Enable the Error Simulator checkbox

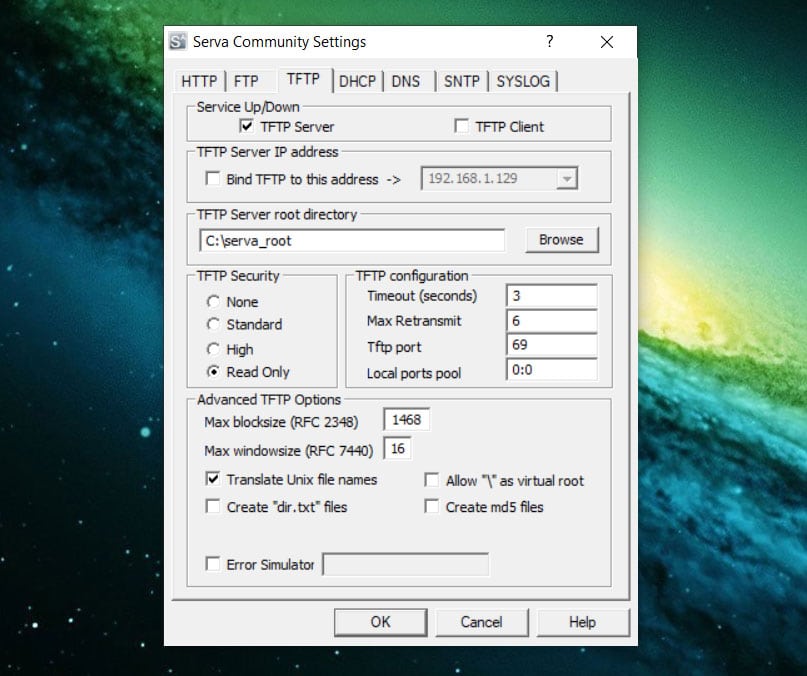point(213,564)
